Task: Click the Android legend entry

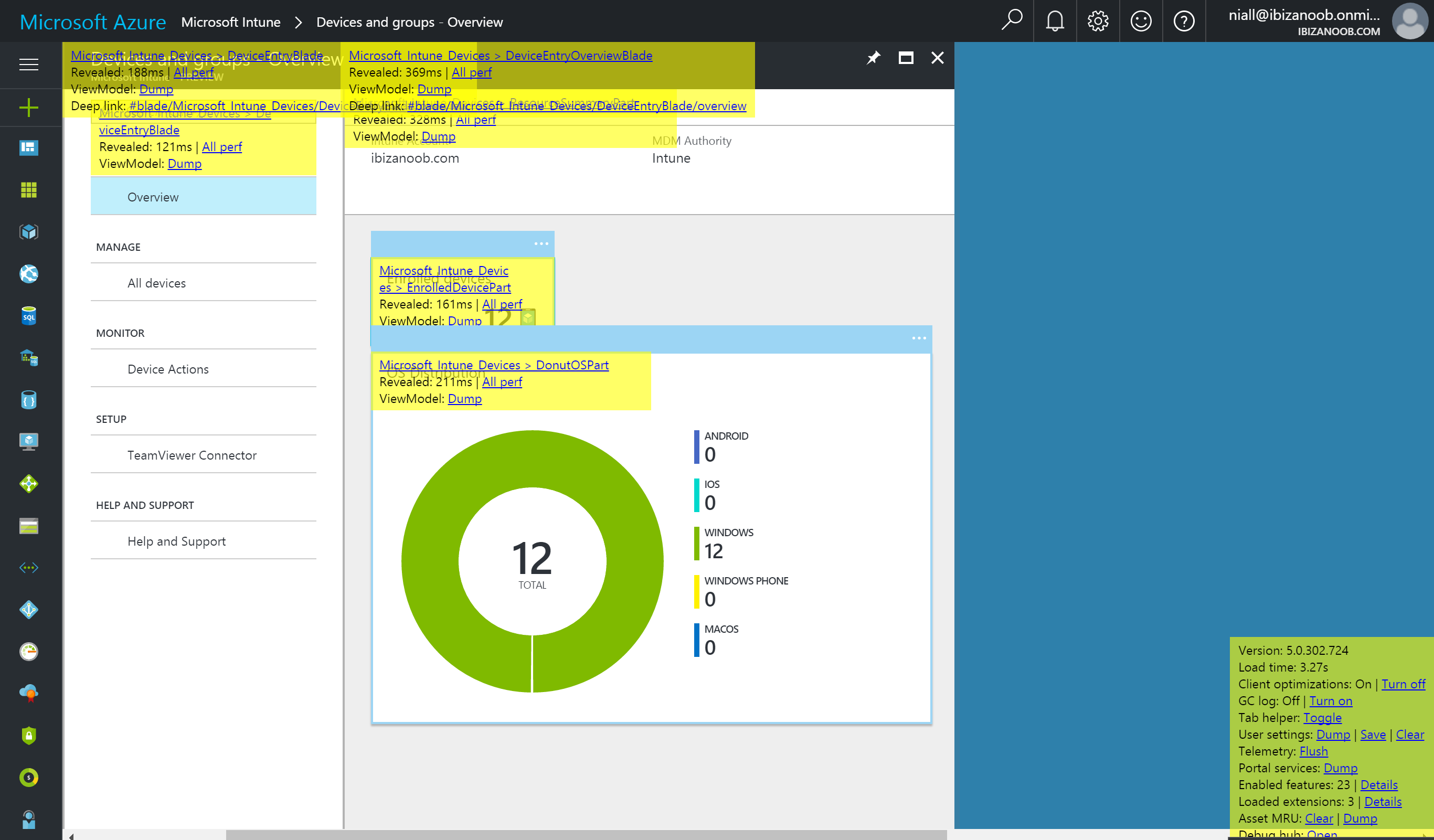Action: point(721,446)
